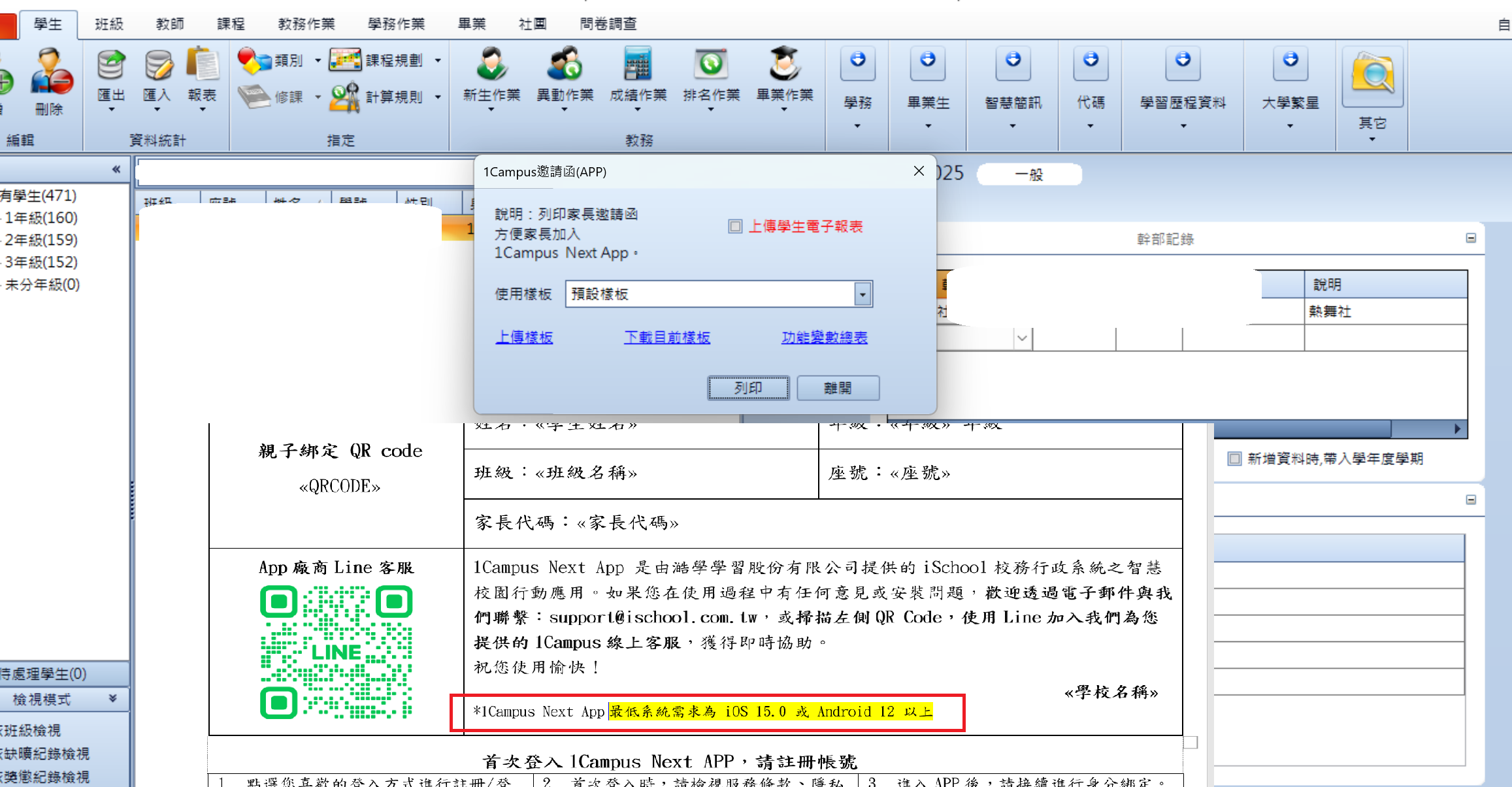Switch to the 教師 ribbon tab
Screen dimensions: 1512x787
coord(170,24)
